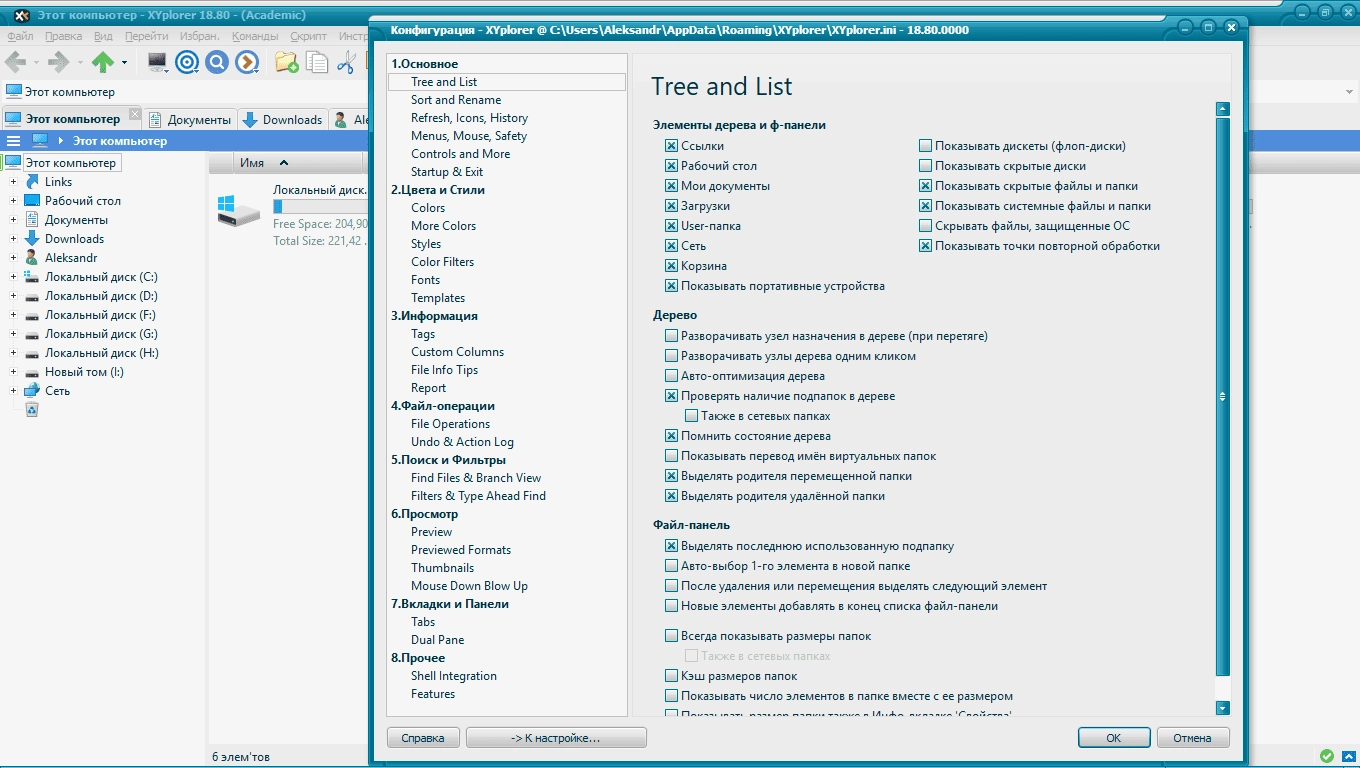Screen dimensions: 1360x768
Task: Open the Команды menu
Action: (x=255, y=36)
